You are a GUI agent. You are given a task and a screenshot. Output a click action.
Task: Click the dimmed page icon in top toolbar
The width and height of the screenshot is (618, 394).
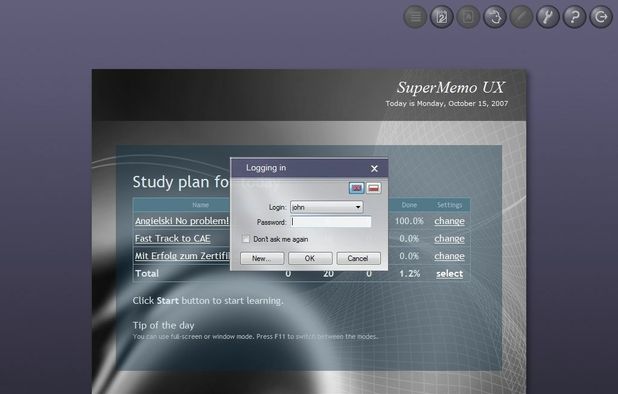point(468,17)
